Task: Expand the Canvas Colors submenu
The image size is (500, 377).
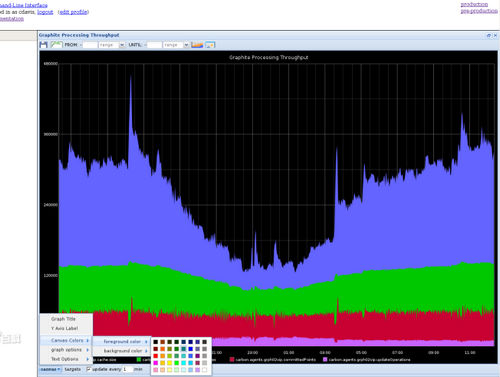Action: click(67, 340)
